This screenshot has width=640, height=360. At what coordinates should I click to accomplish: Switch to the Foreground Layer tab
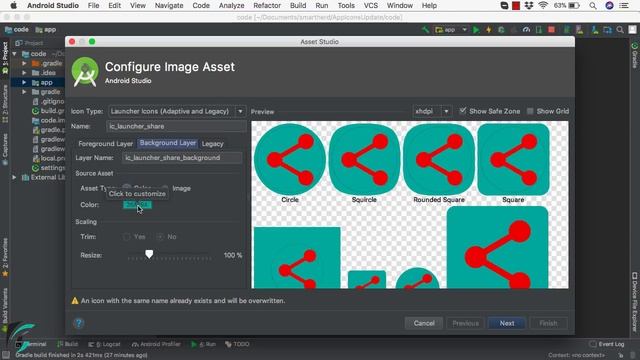(105, 144)
